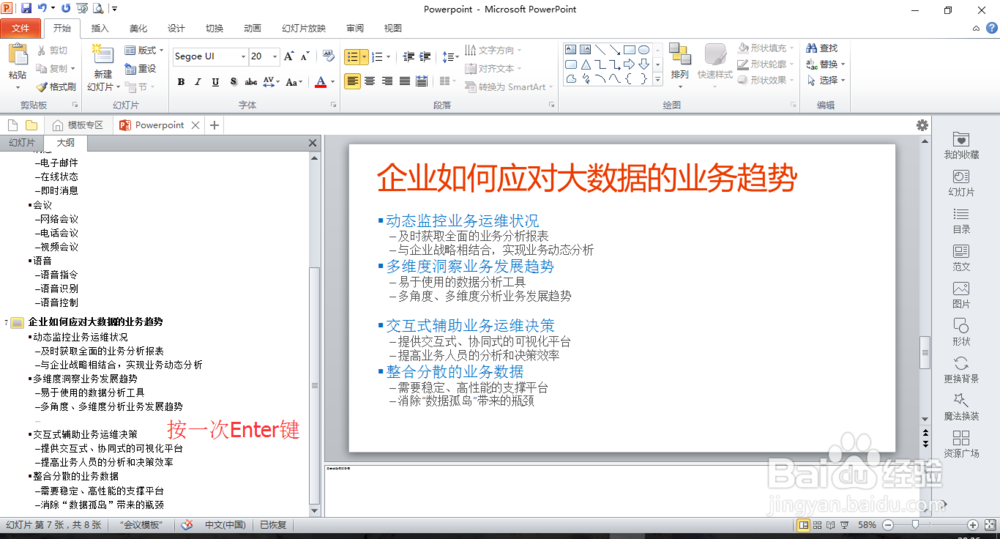The height and width of the screenshot is (539, 1000).
Task: Apply red font color swatch
Action: tap(321, 82)
